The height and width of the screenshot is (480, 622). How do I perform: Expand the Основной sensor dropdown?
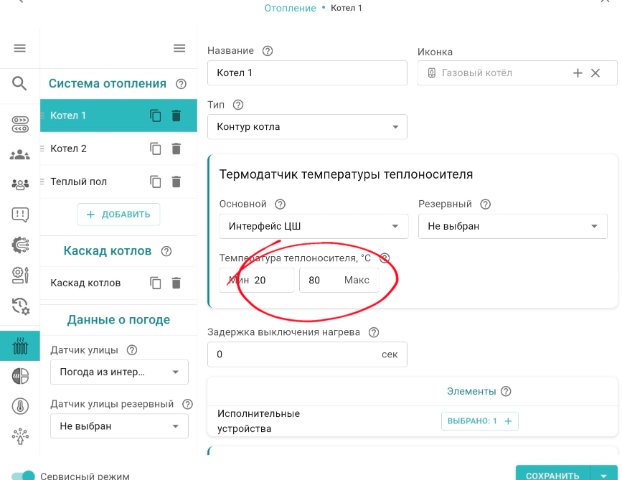[313, 226]
